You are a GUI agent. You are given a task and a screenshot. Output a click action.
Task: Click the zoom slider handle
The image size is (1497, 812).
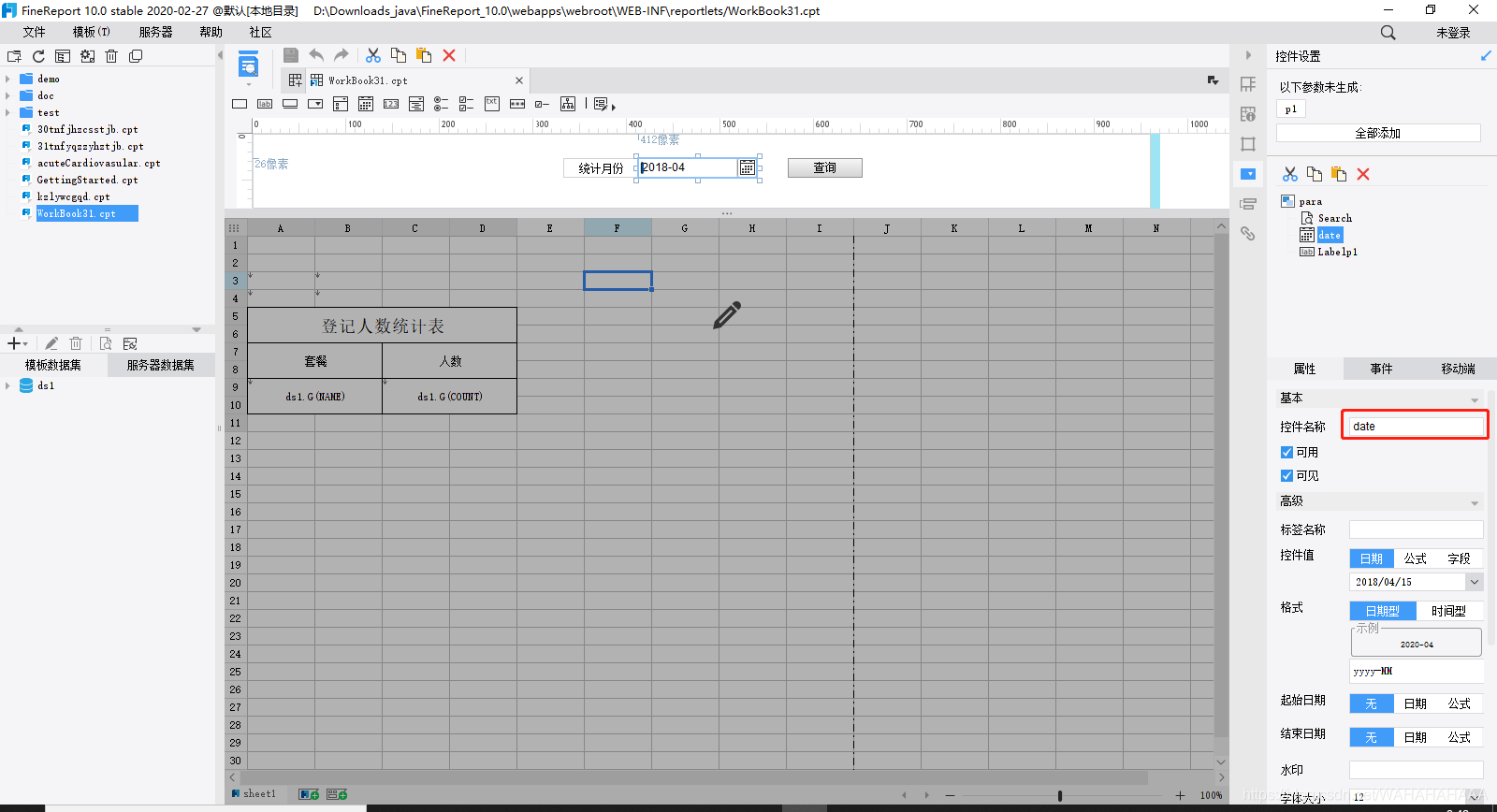(x=1060, y=795)
